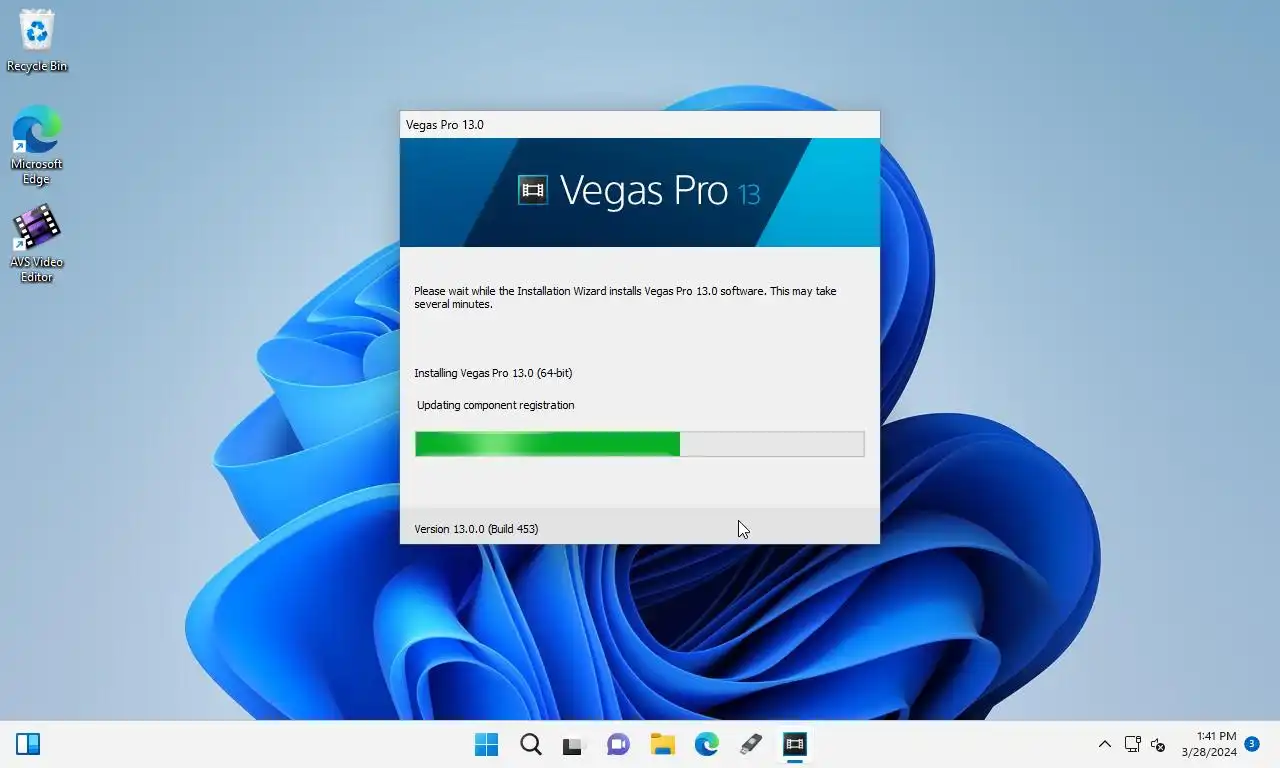Click the Vegas Pro 13.0 title bar
Screen dimensions: 1280x768
[640, 125]
